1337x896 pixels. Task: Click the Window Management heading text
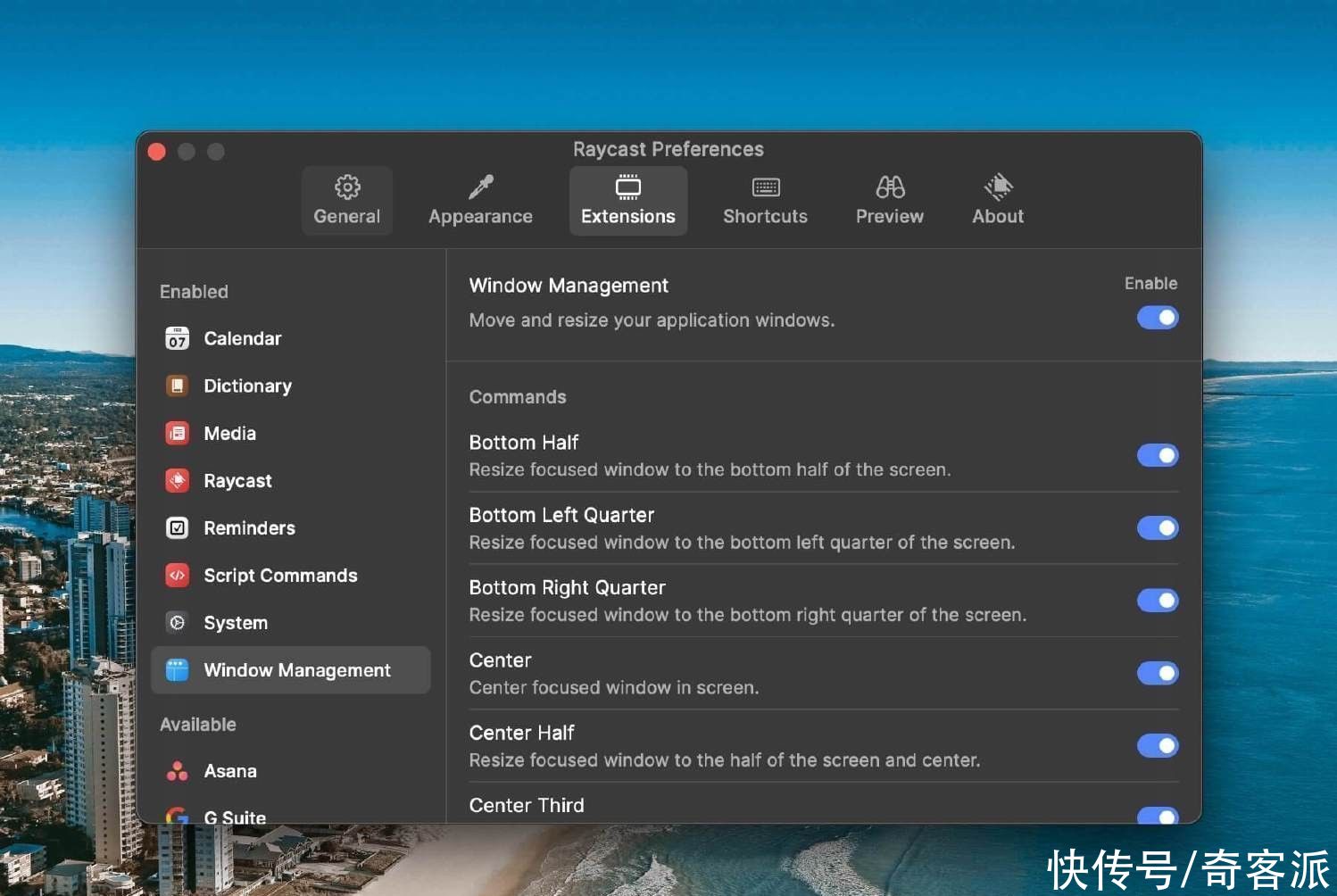tap(569, 286)
